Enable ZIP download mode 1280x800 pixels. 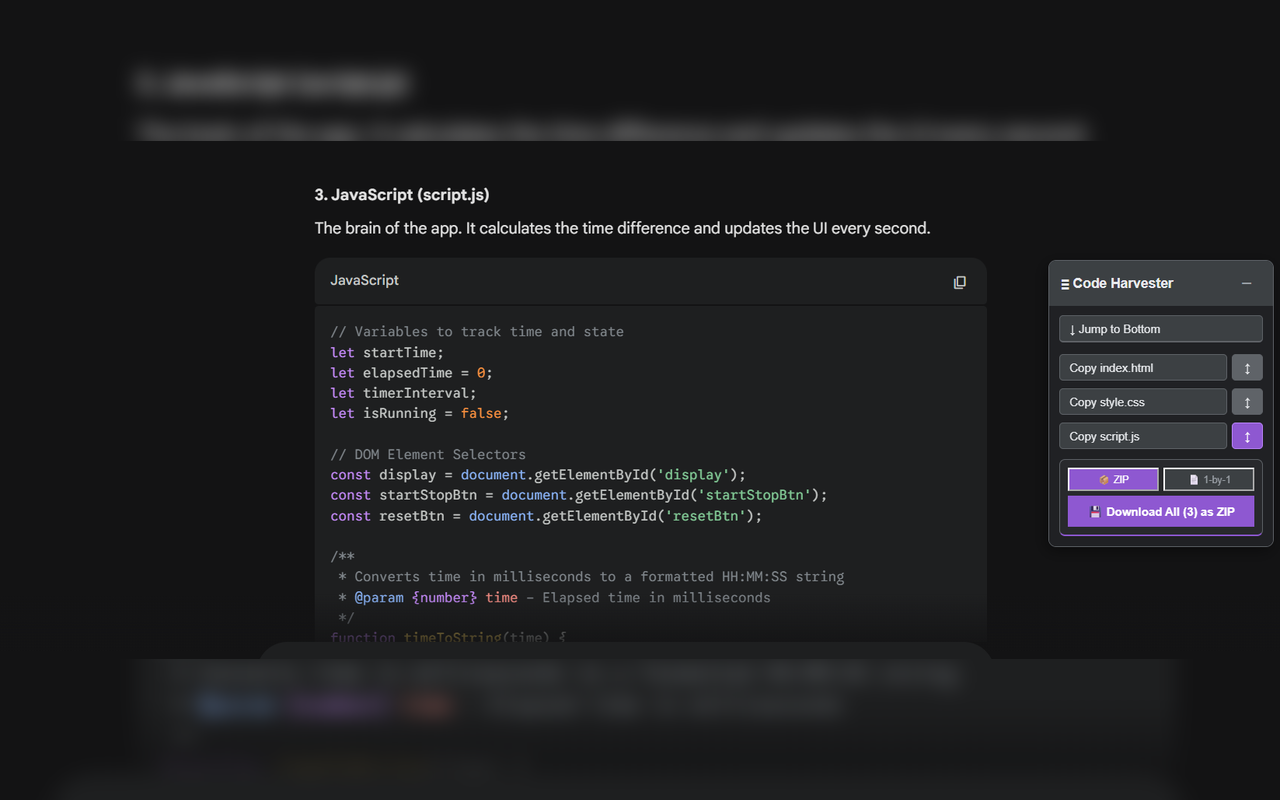(x=1112, y=479)
